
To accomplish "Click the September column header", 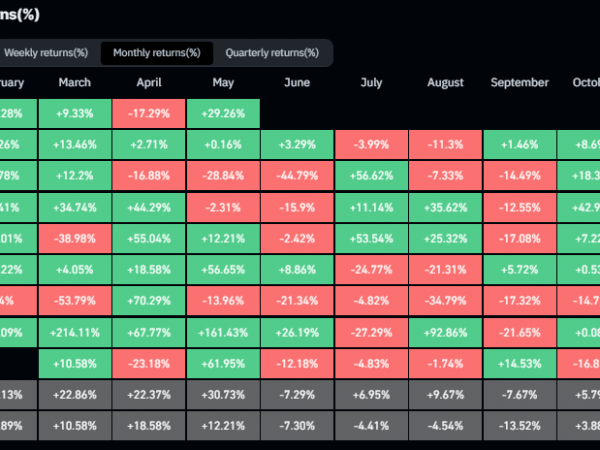I will (520, 82).
